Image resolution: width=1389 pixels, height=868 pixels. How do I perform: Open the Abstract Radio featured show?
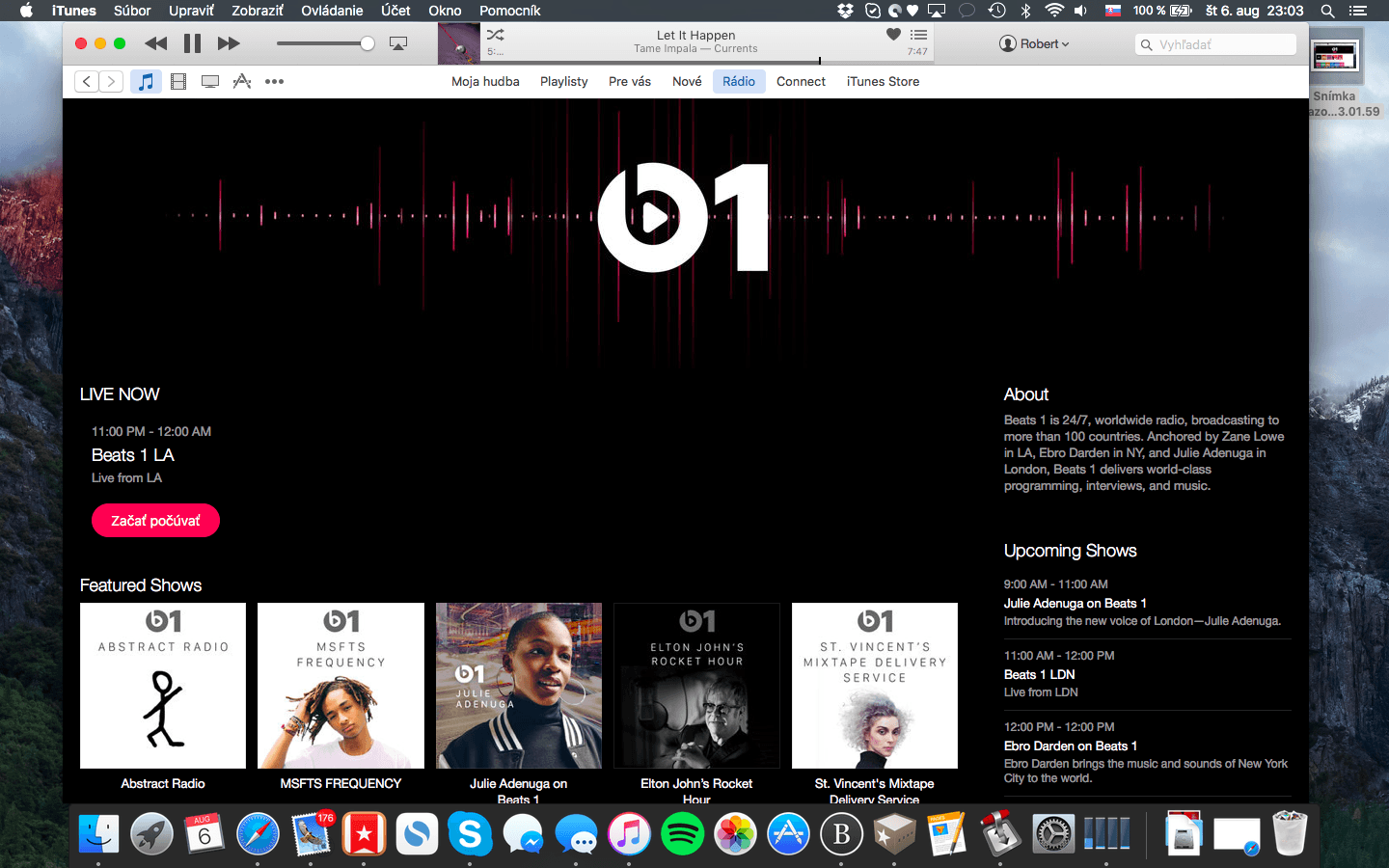tap(163, 686)
